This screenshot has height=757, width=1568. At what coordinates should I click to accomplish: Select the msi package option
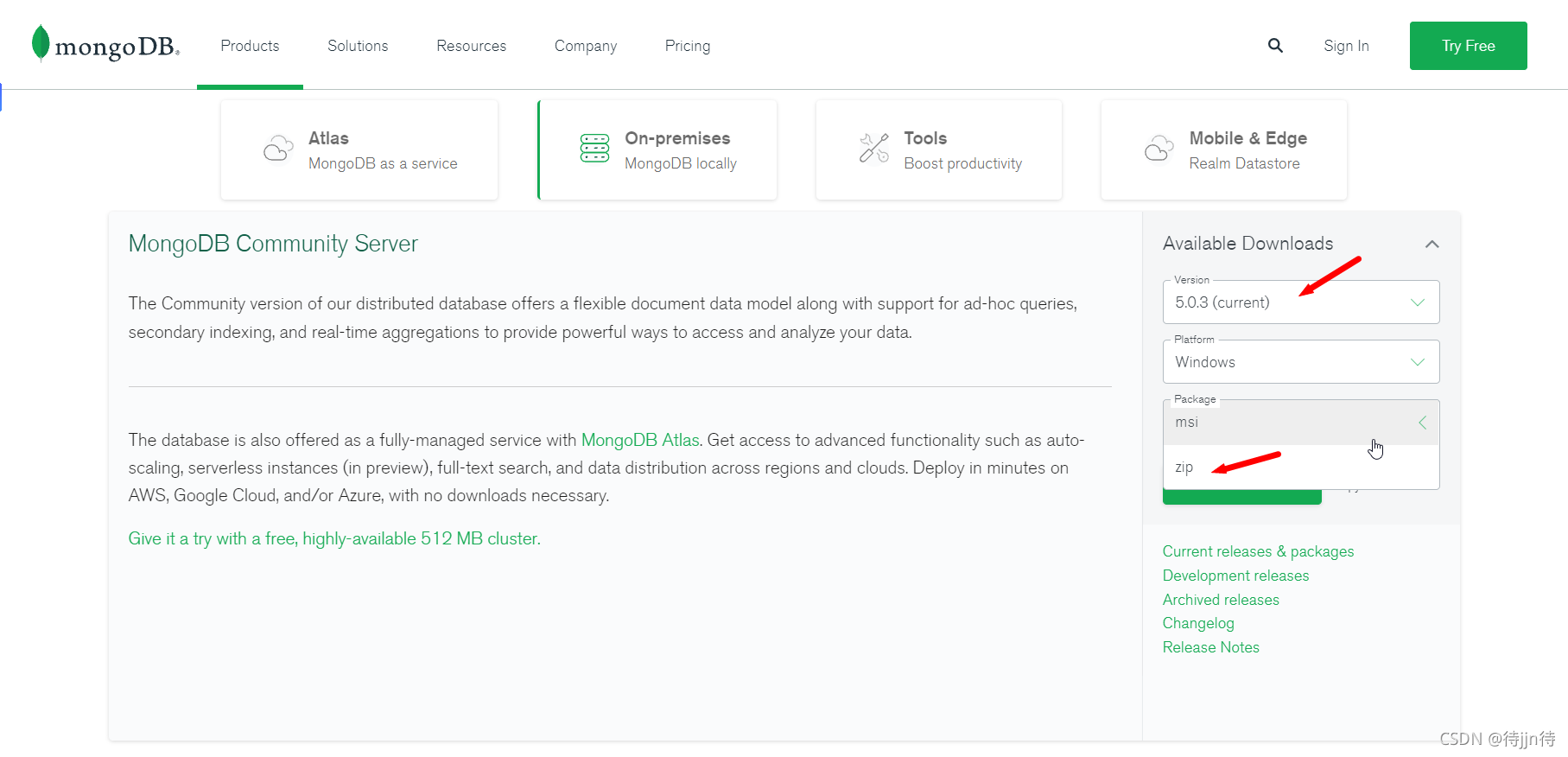[x=1301, y=423]
